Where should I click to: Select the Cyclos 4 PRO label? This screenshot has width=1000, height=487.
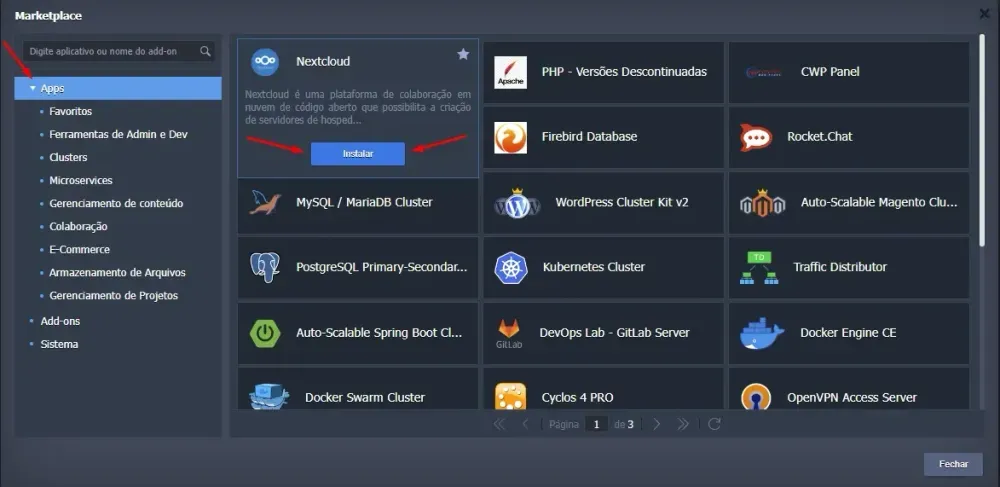(x=578, y=398)
